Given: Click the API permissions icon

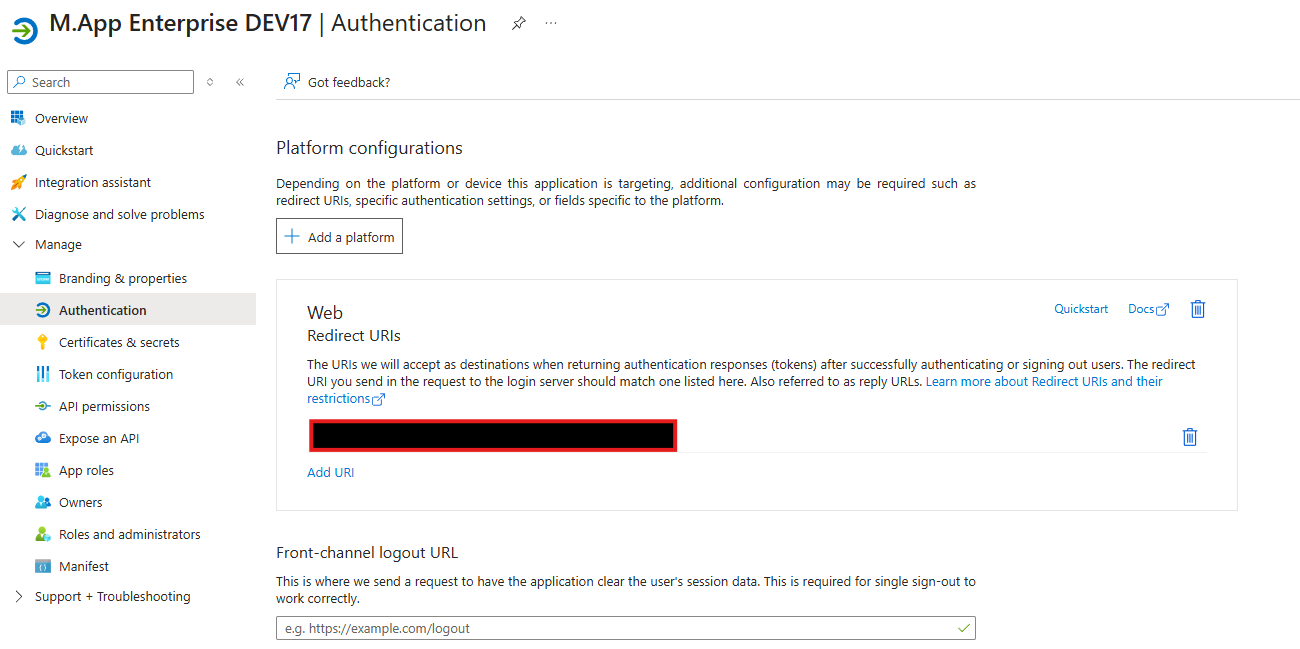Looking at the screenshot, I should [x=42, y=406].
